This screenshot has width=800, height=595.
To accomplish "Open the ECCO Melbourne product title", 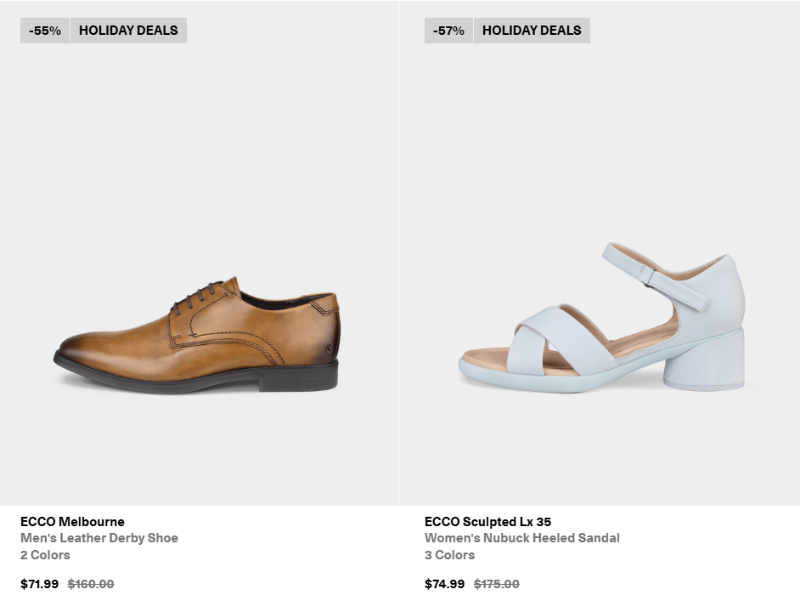I will pos(72,522).
